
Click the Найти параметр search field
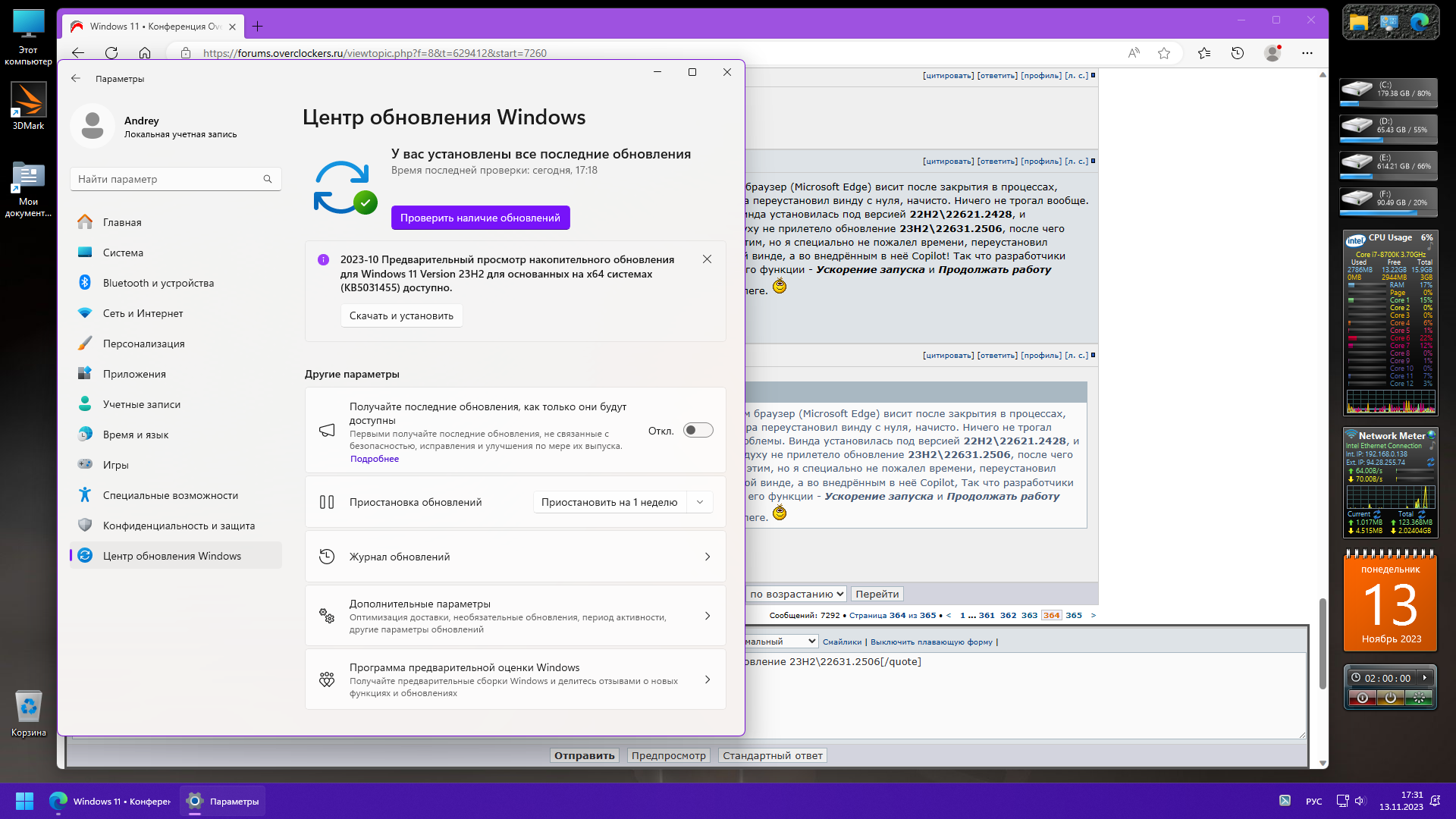[167, 179]
